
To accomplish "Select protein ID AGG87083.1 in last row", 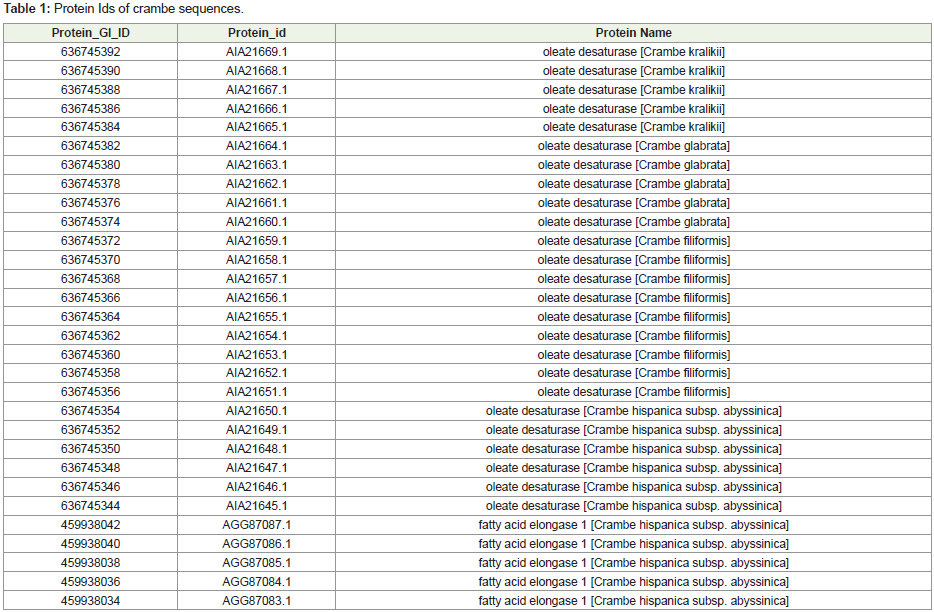I will pyautogui.click(x=256, y=601).
